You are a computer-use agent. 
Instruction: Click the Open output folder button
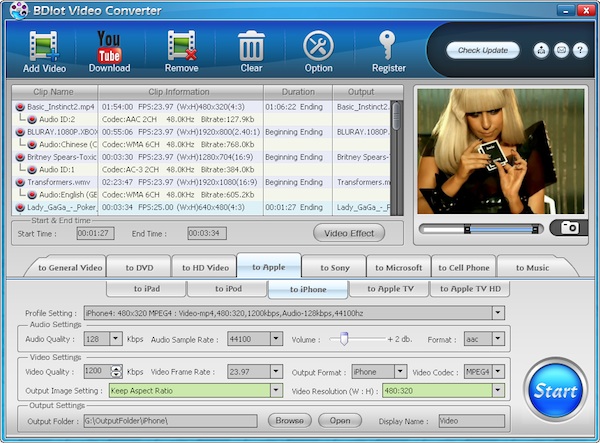pyautogui.click(x=340, y=420)
